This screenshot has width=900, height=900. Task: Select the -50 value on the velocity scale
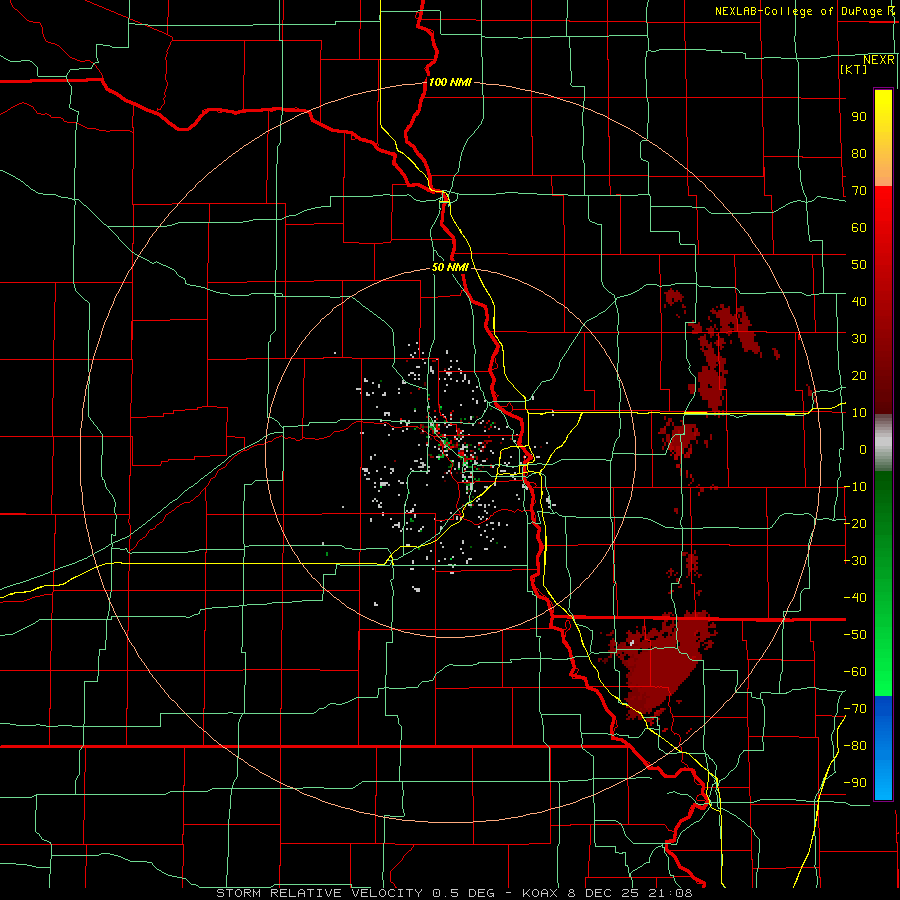pyautogui.click(x=855, y=635)
